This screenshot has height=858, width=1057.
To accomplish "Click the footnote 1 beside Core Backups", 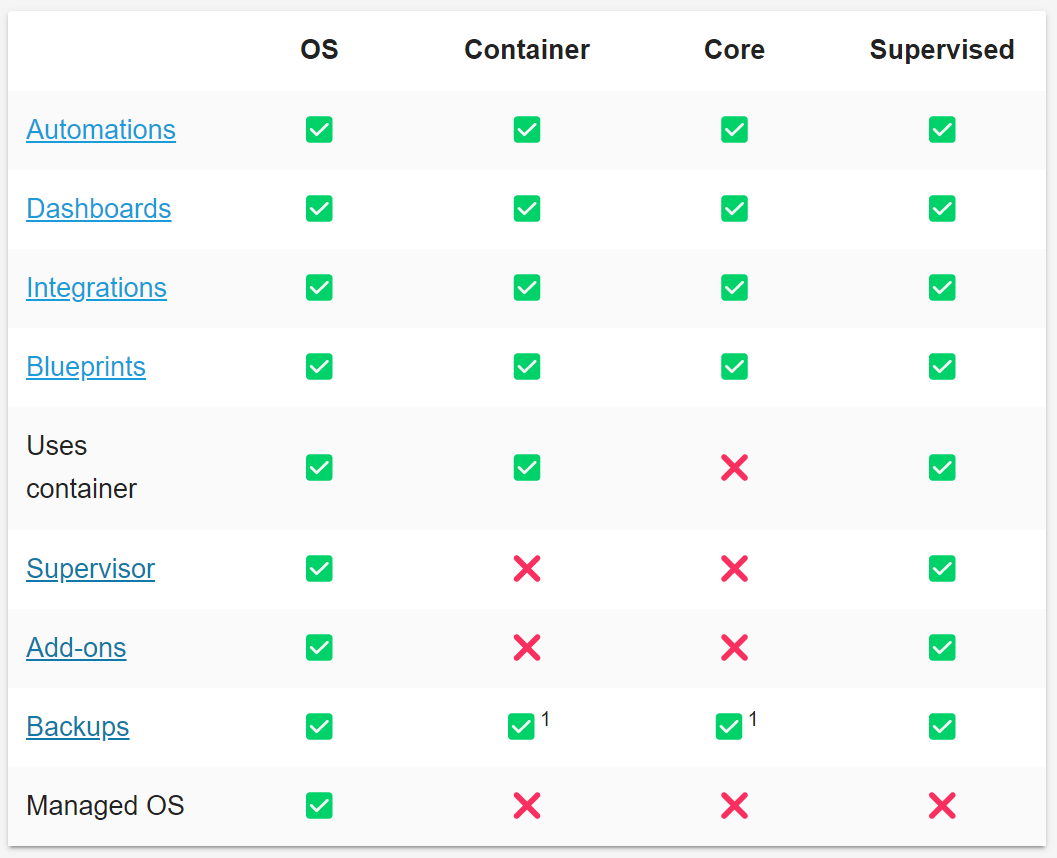I will 753,719.
